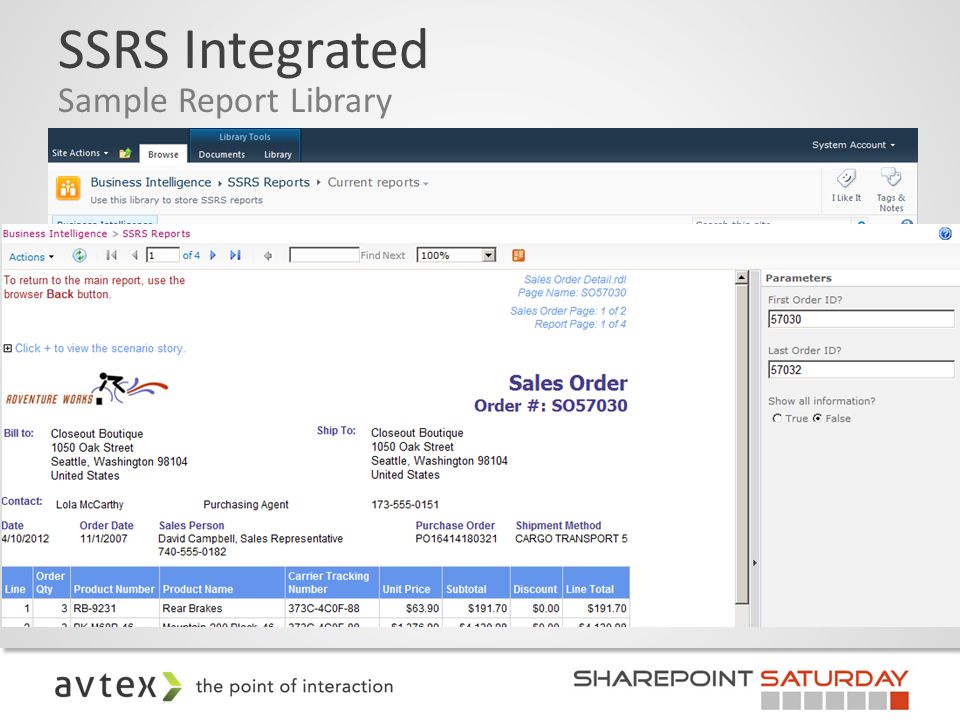Open System Account dropdown
This screenshot has width=960, height=720.
point(853,145)
